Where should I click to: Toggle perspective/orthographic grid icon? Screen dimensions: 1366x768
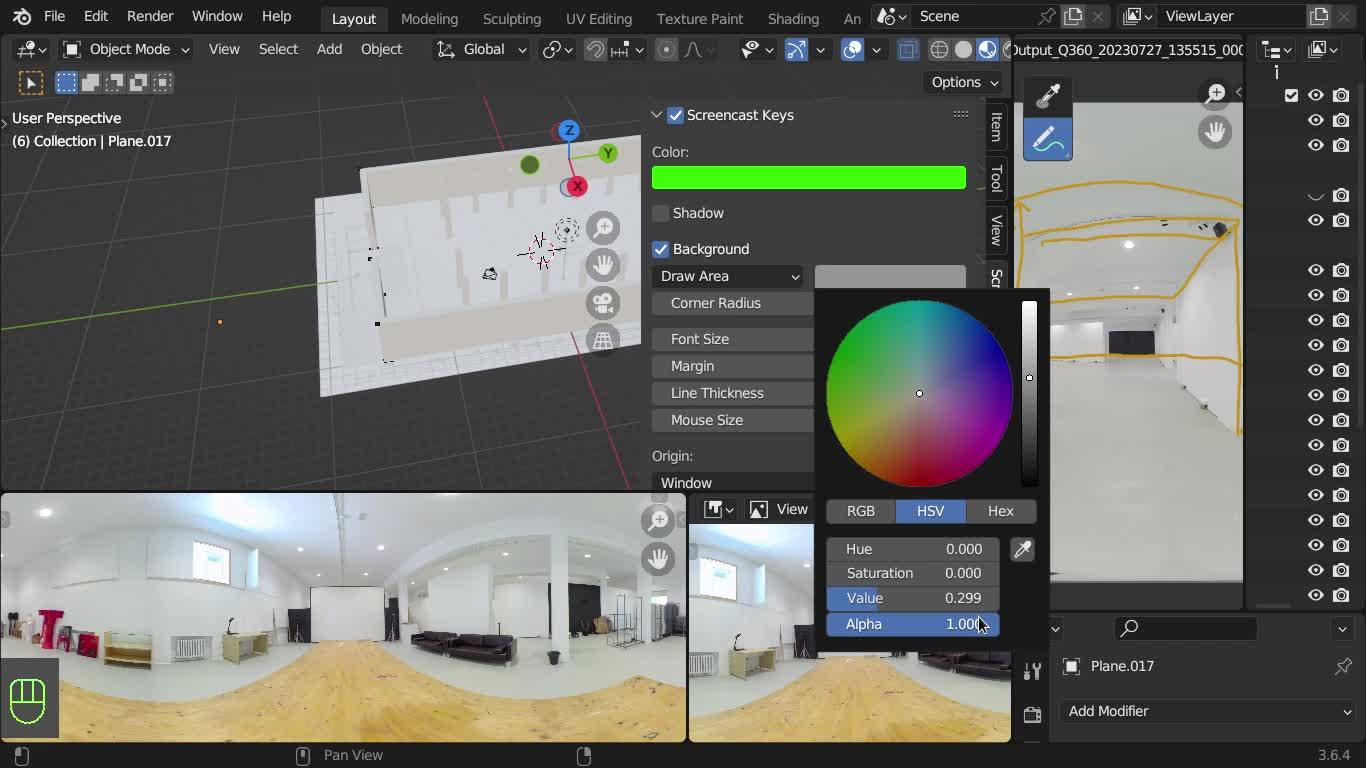pos(603,340)
